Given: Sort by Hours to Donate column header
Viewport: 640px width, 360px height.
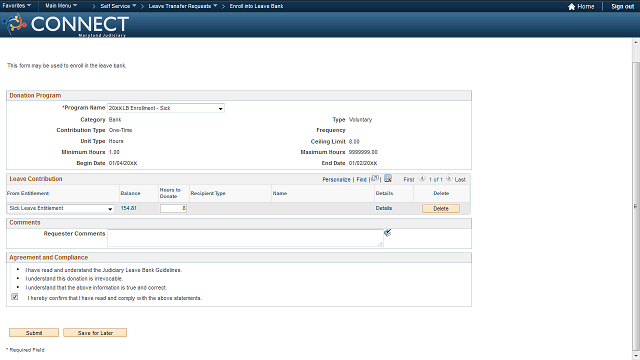Looking at the screenshot, I should [170, 193].
